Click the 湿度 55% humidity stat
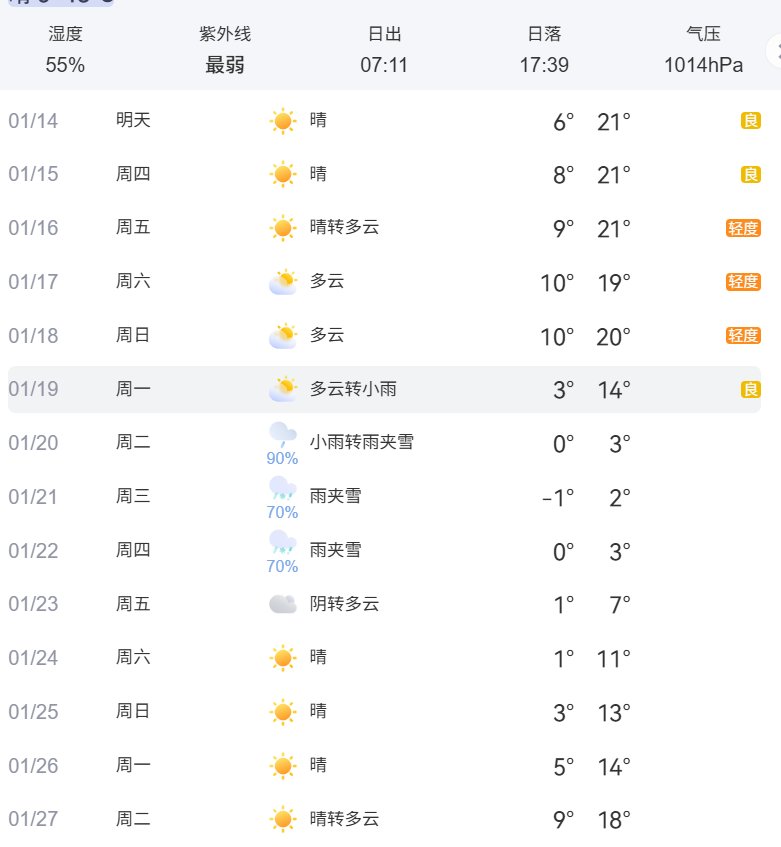Screen dimensions: 781x847 [x=65, y=50]
